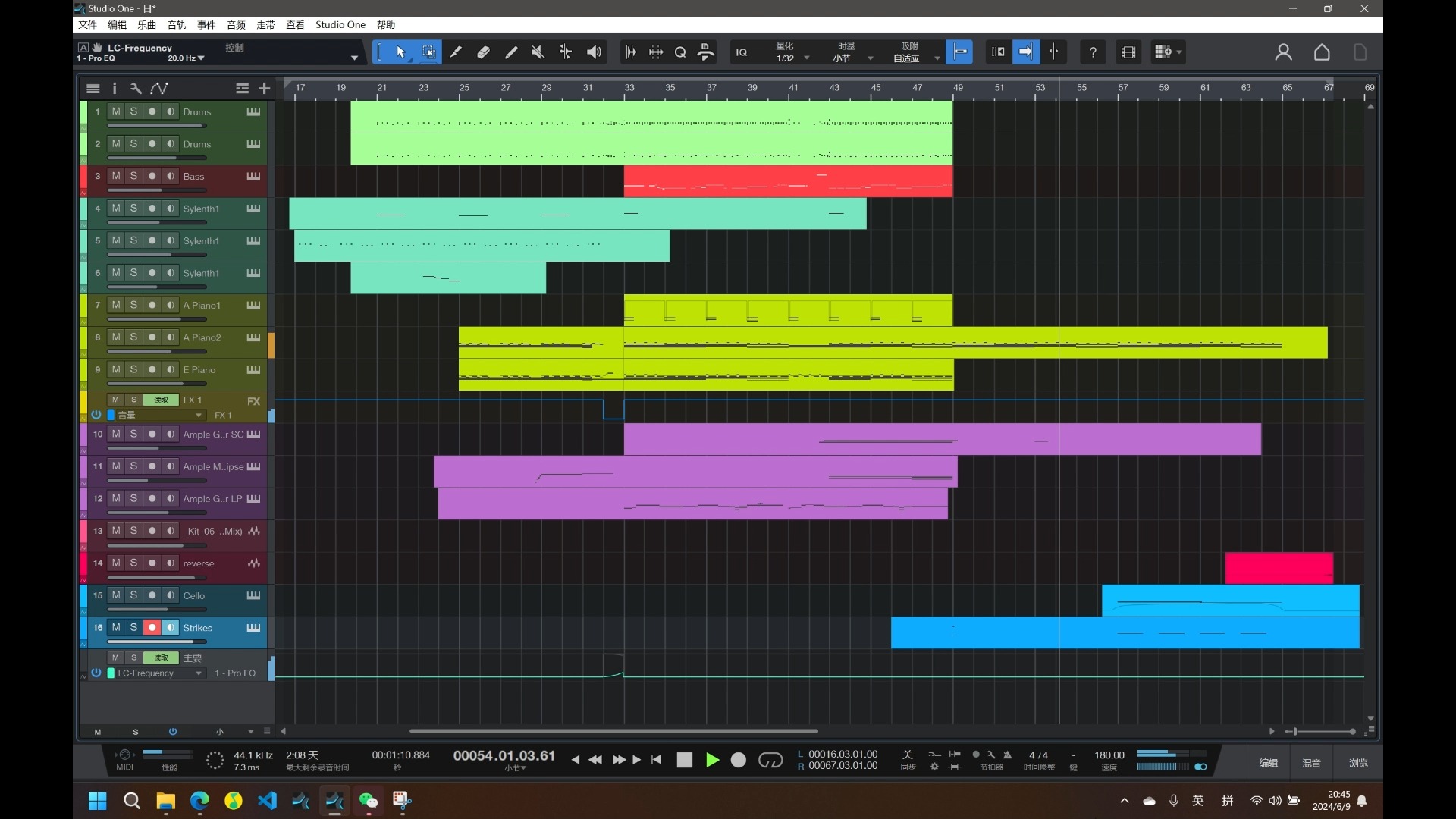Open the help question mark icon
This screenshot has height=819, width=1456.
tap(1093, 52)
